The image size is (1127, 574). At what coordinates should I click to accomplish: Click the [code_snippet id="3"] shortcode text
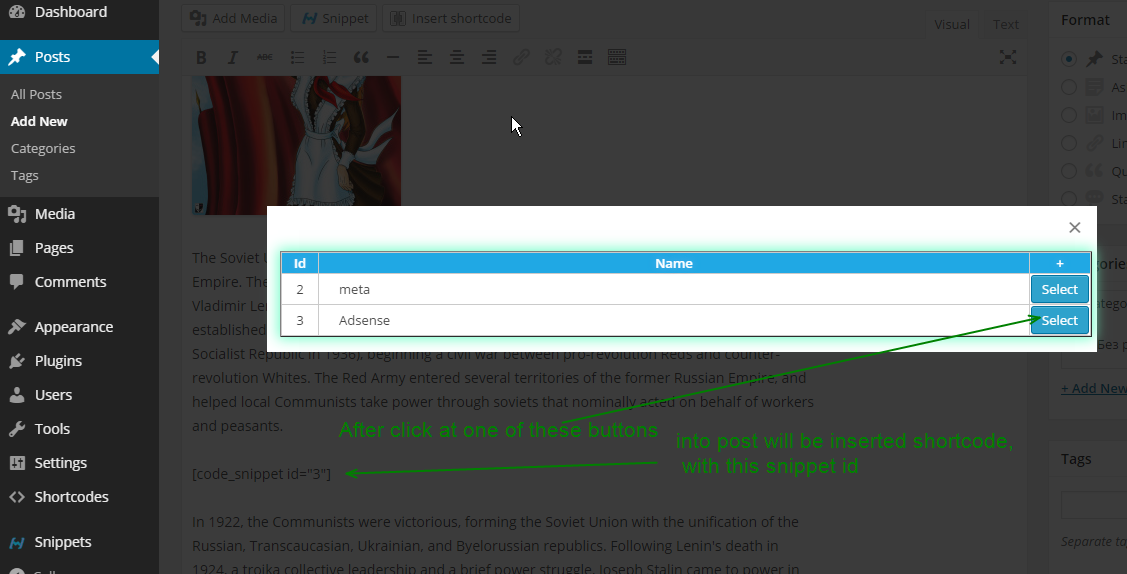(262, 474)
